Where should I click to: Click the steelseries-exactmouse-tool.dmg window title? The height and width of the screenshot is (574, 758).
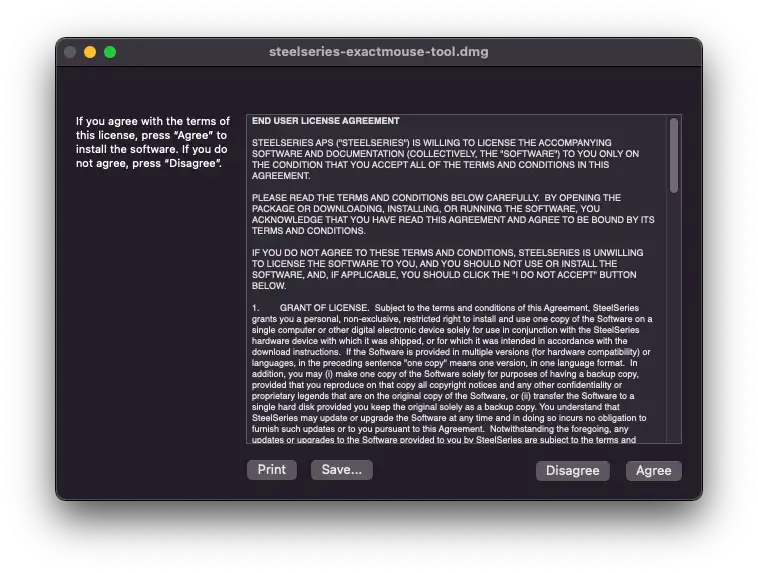pos(379,52)
